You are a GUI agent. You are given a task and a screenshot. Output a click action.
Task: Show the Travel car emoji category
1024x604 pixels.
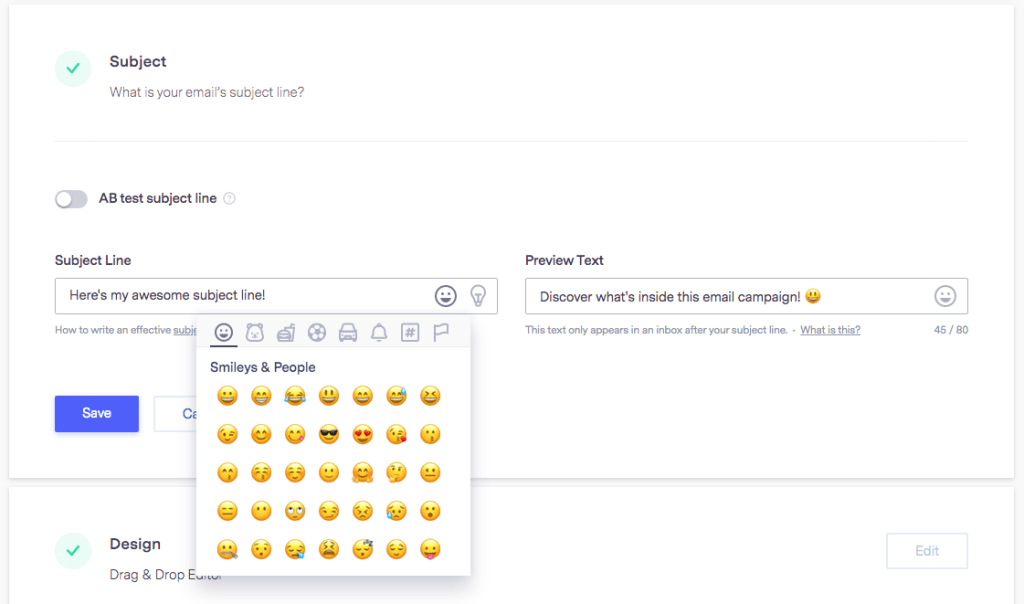(x=348, y=332)
